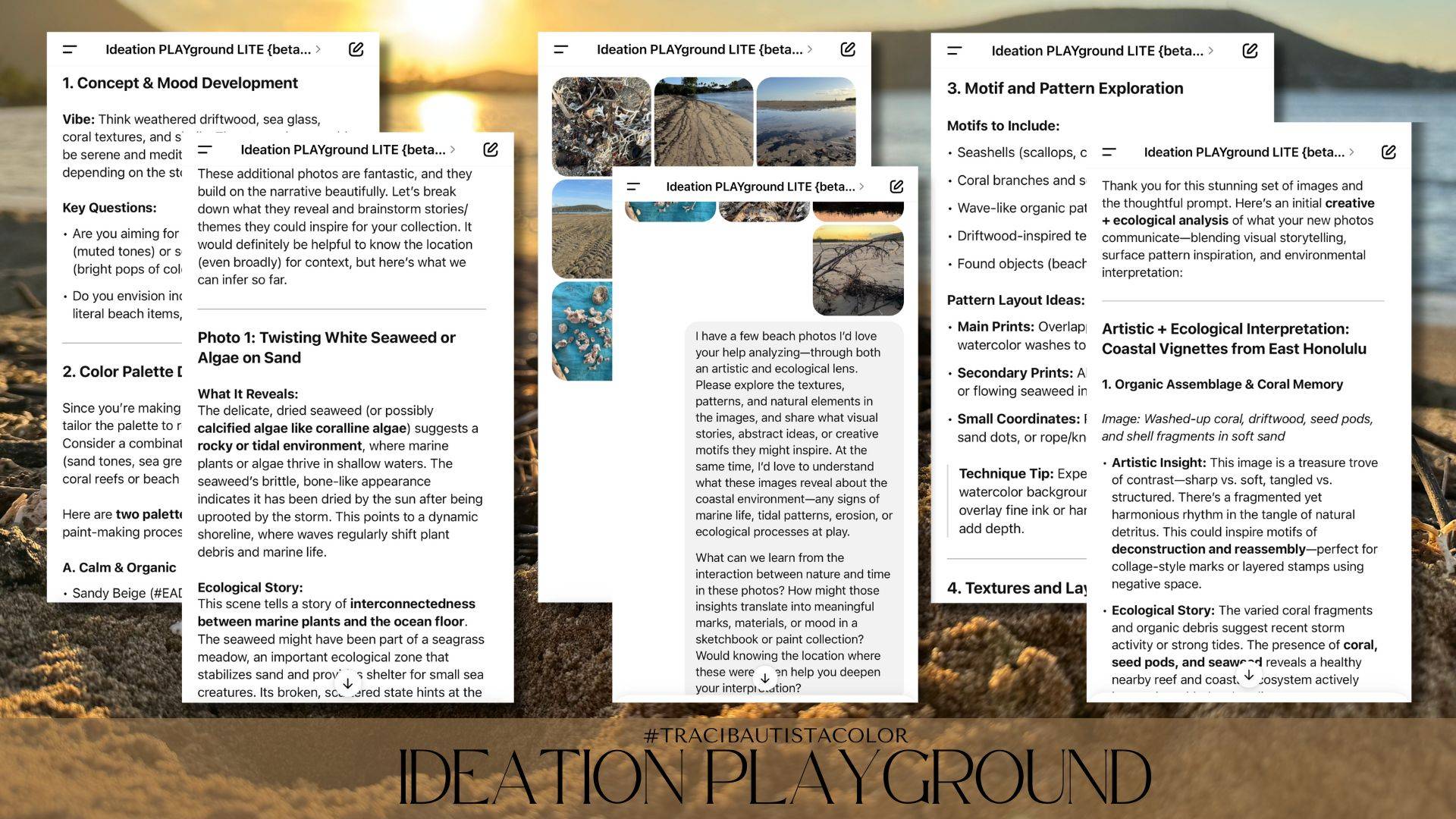Select 'A. Calm & Organic' subheading
Image resolution: width=1456 pixels, height=819 pixels.
[x=119, y=567]
